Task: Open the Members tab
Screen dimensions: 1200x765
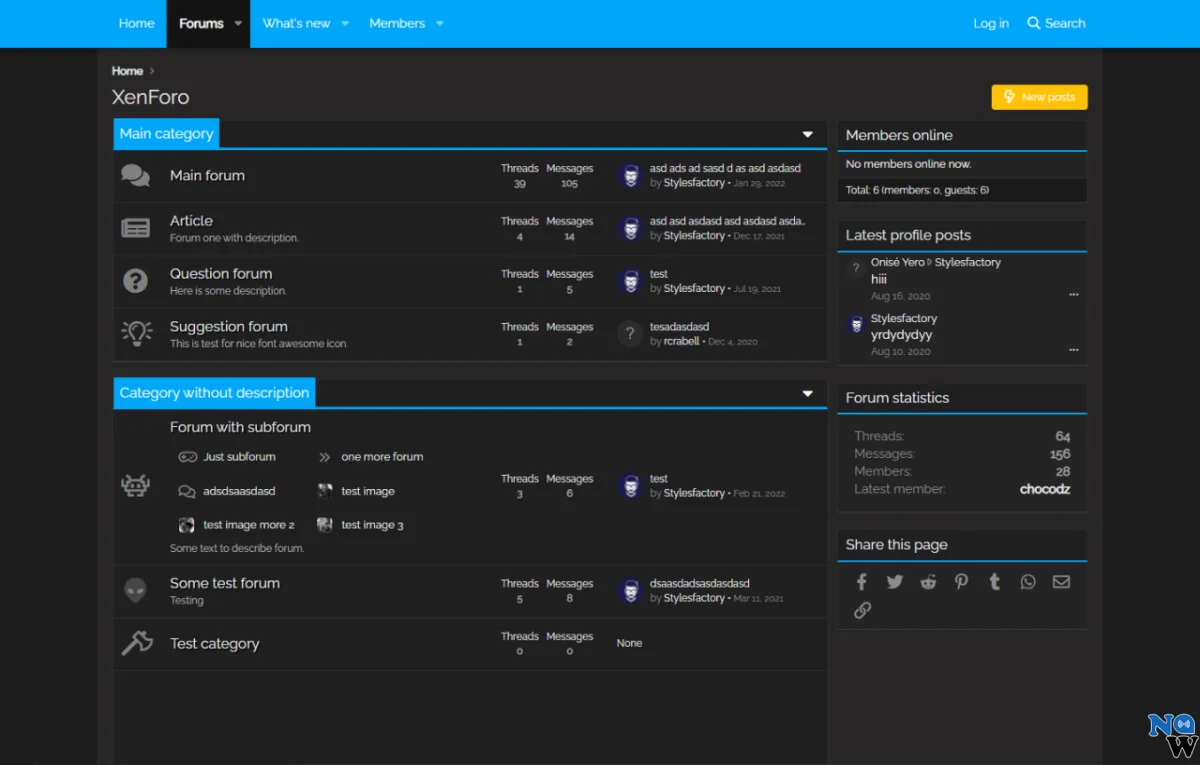Action: (397, 24)
